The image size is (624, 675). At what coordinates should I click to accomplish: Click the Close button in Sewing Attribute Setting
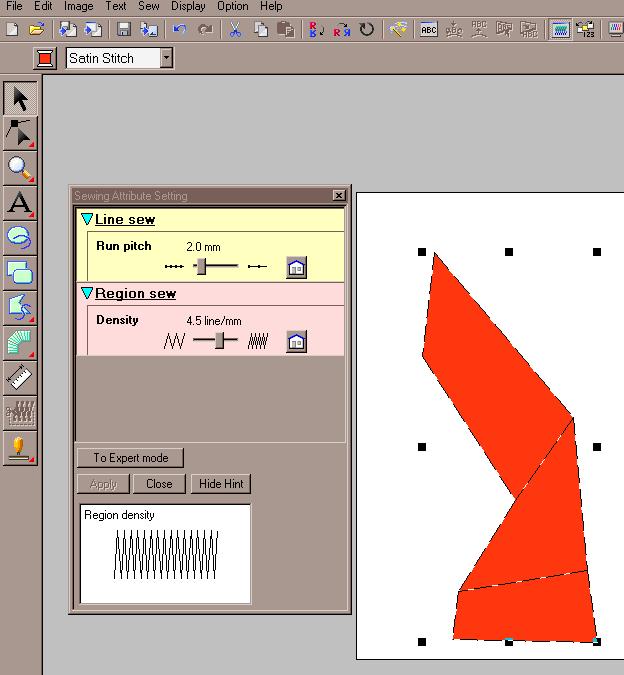159,484
